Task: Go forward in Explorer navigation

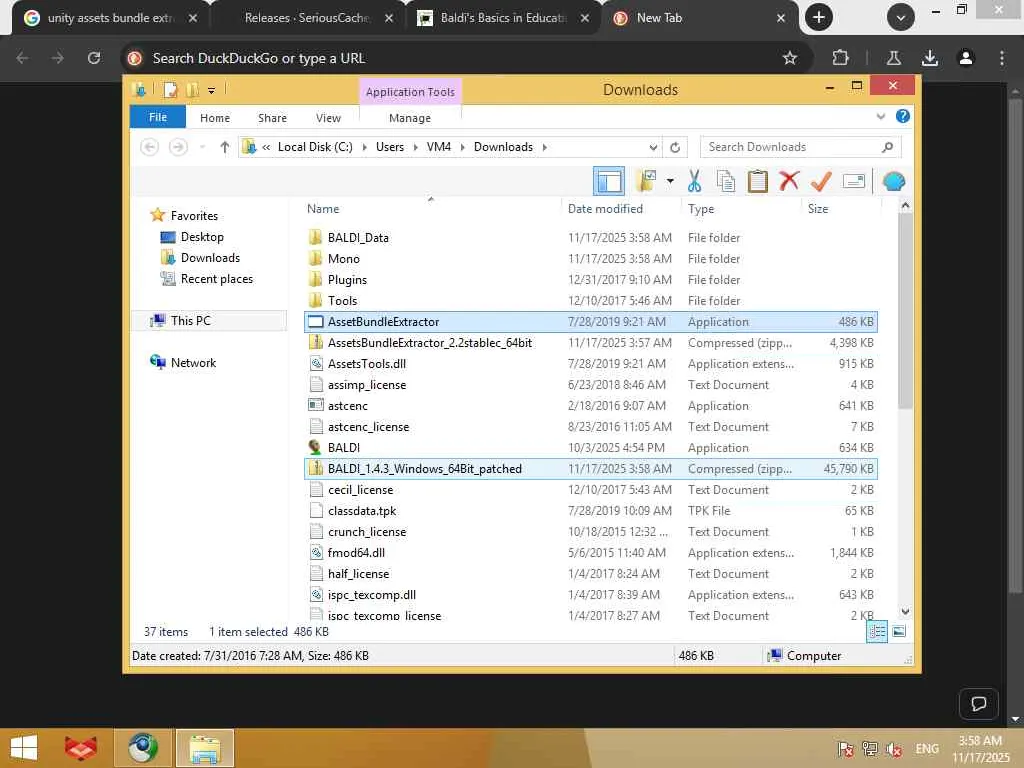Action: (x=178, y=147)
